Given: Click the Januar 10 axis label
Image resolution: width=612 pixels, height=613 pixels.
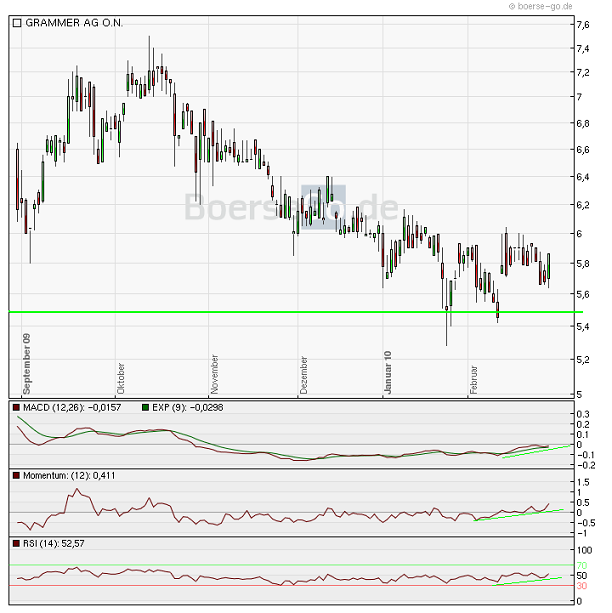Looking at the screenshot, I should [388, 372].
